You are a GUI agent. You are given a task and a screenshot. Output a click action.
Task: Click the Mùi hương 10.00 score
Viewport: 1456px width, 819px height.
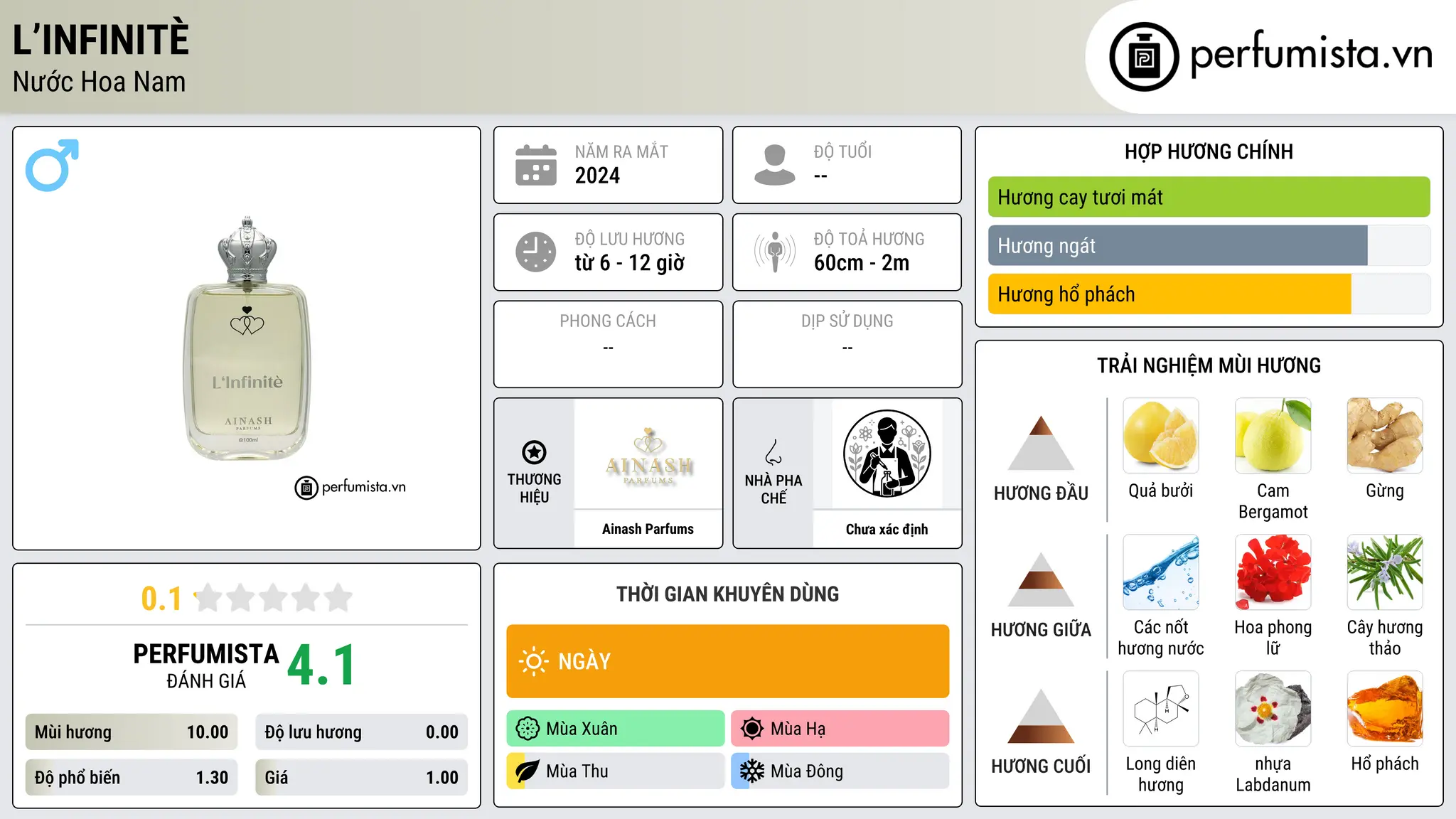pyautogui.click(x=132, y=732)
